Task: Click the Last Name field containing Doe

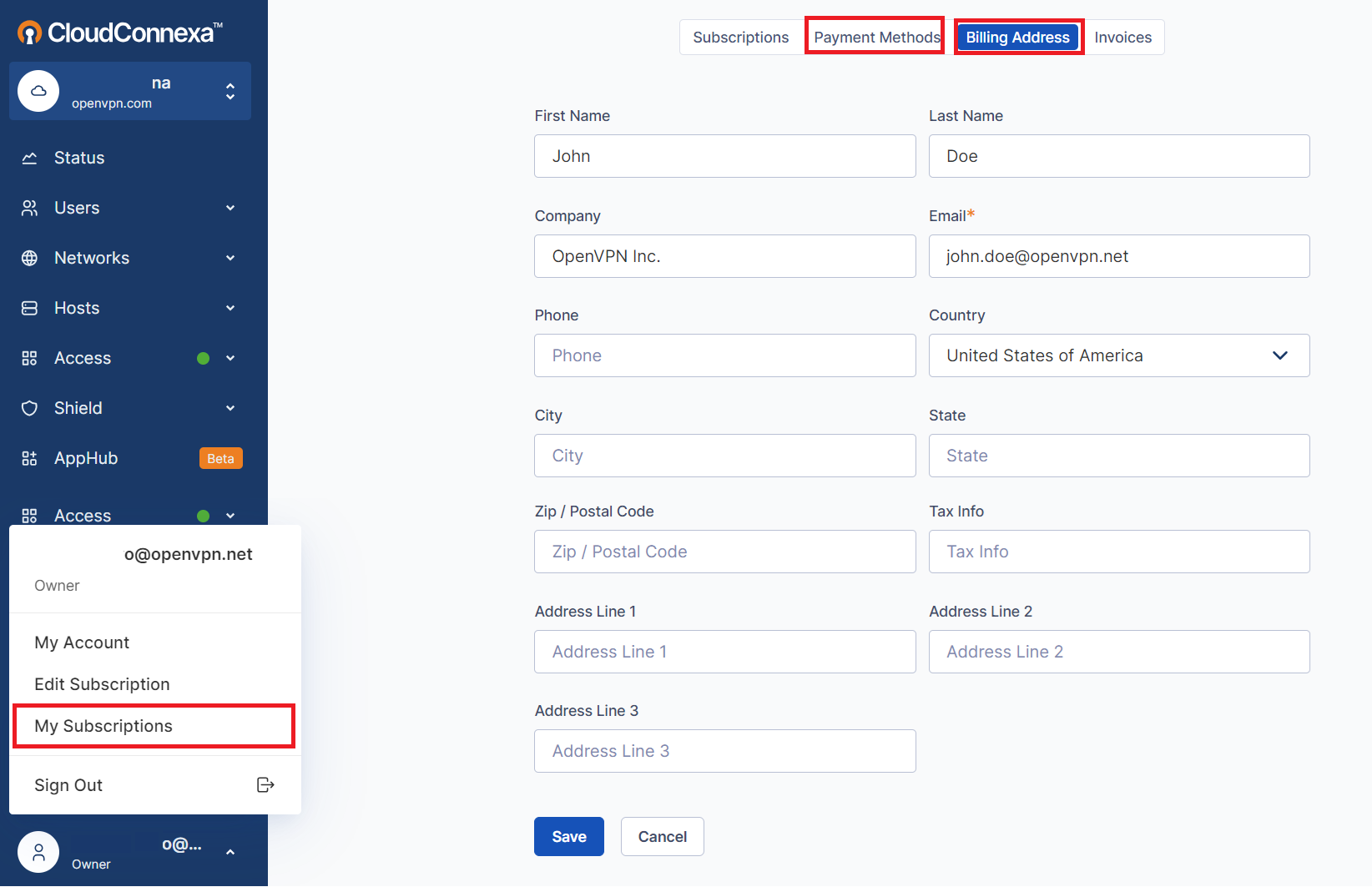Action: coord(1119,156)
